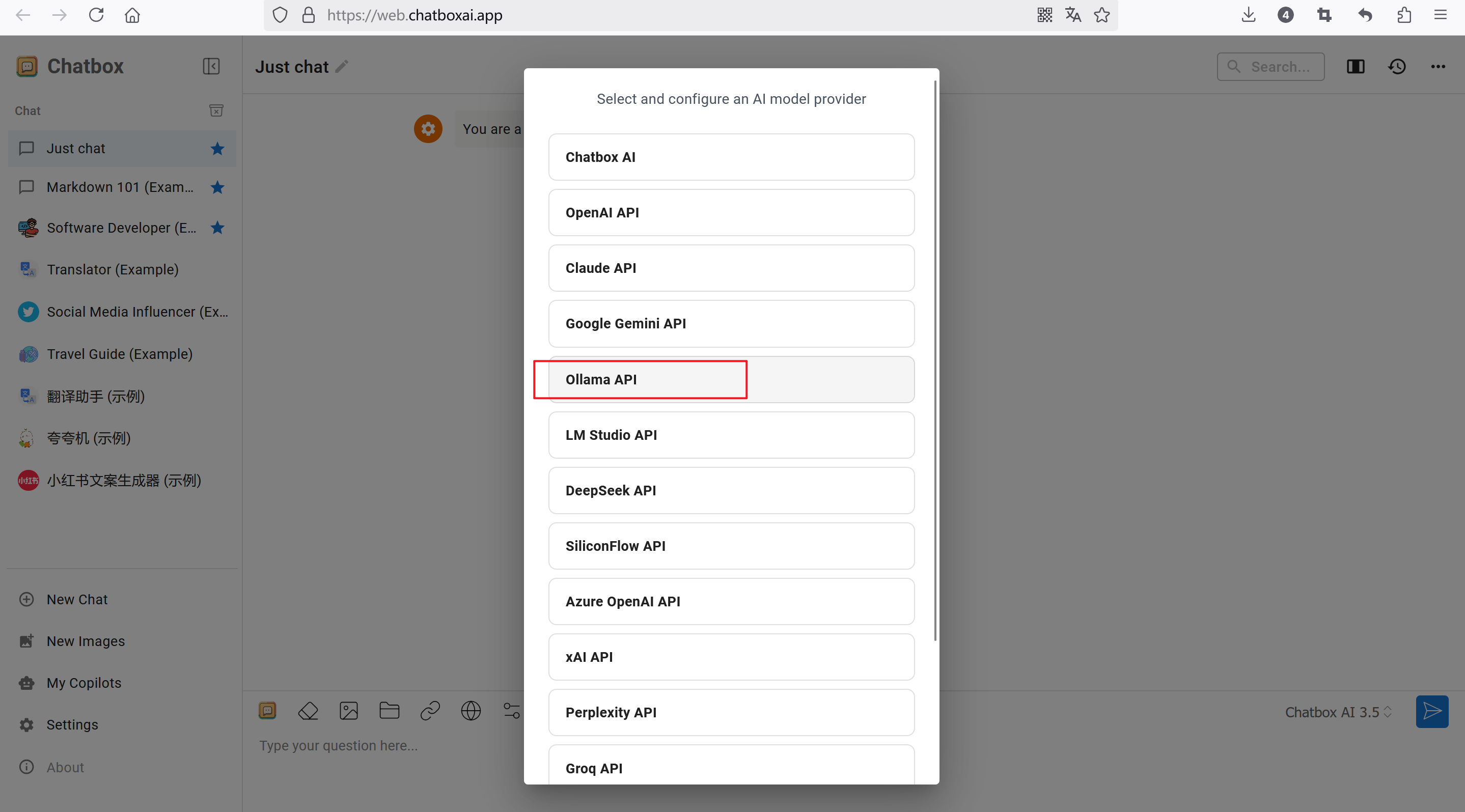This screenshot has height=812, width=1465.
Task: Open conversation history clock icon
Action: tap(1397, 67)
